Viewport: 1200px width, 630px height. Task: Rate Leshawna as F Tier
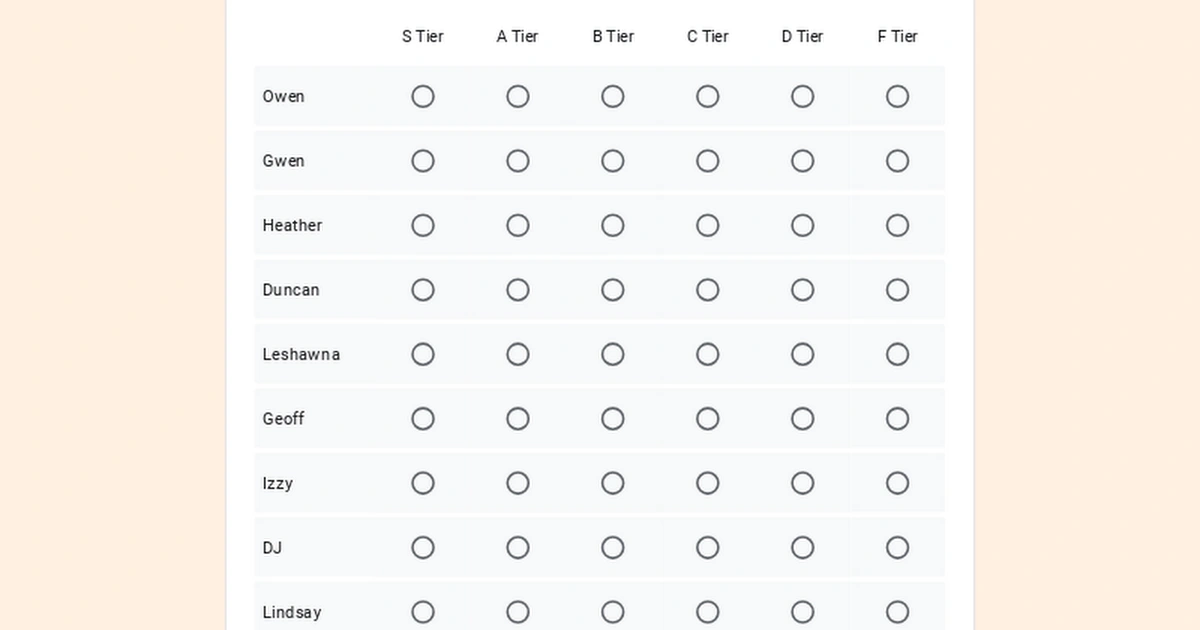[897, 354]
